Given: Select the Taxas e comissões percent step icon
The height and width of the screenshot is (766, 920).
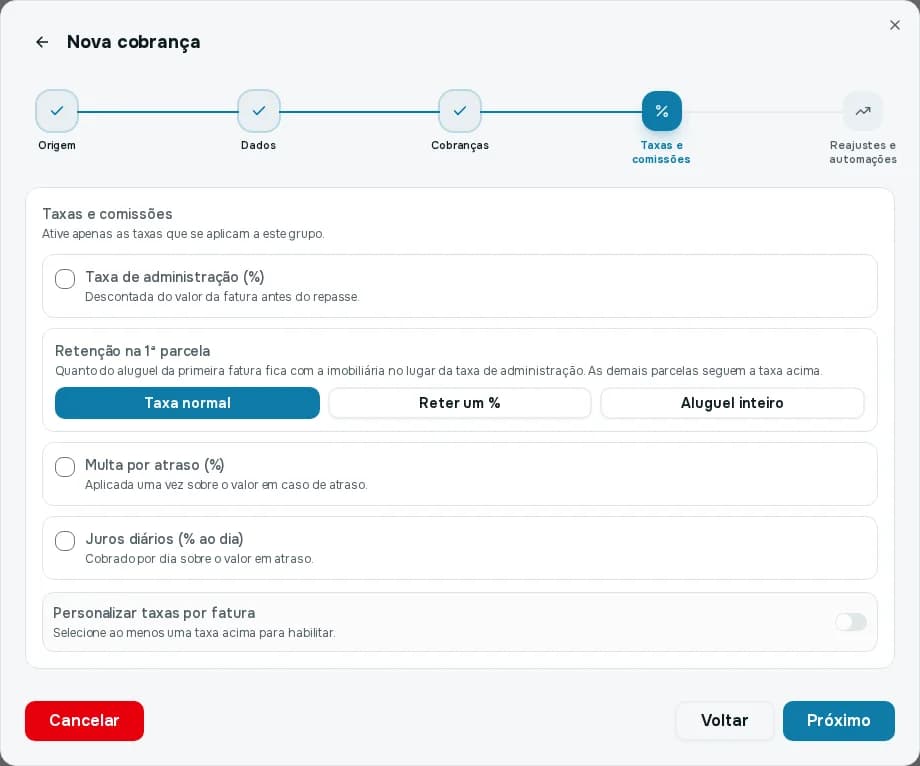Looking at the screenshot, I should coord(662,111).
